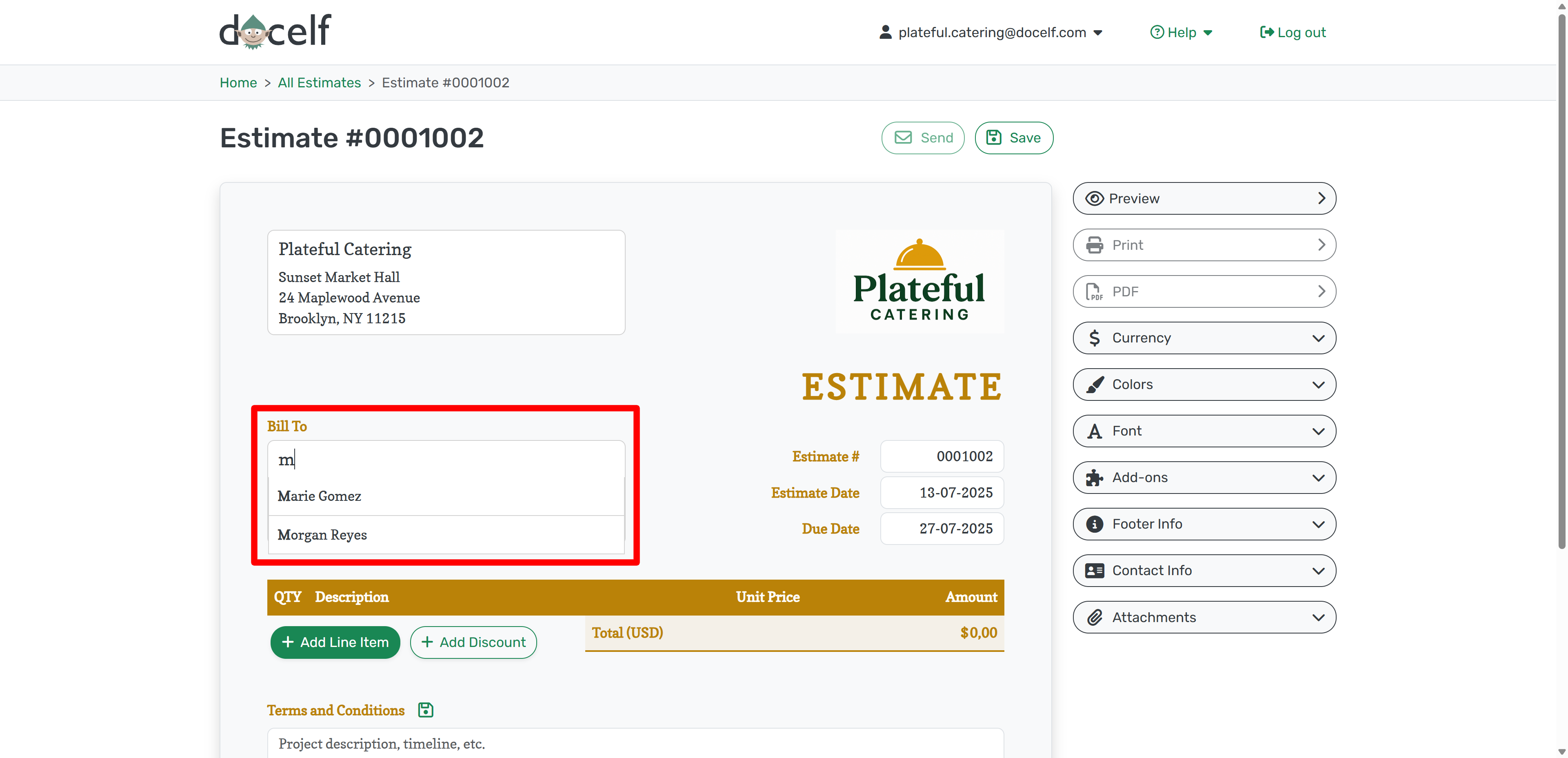Select Marie Gomez from the suggestions

coord(446,496)
